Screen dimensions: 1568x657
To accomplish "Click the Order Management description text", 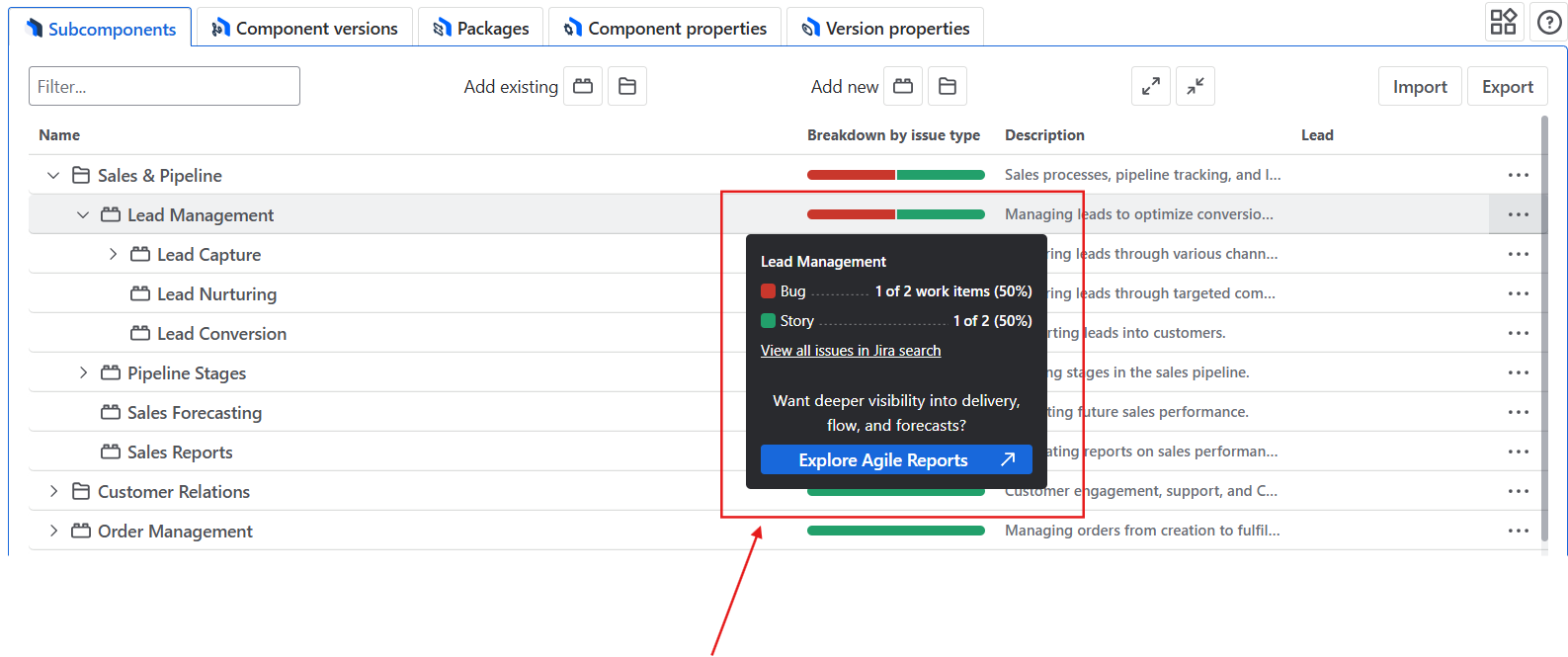I will coord(1142,531).
